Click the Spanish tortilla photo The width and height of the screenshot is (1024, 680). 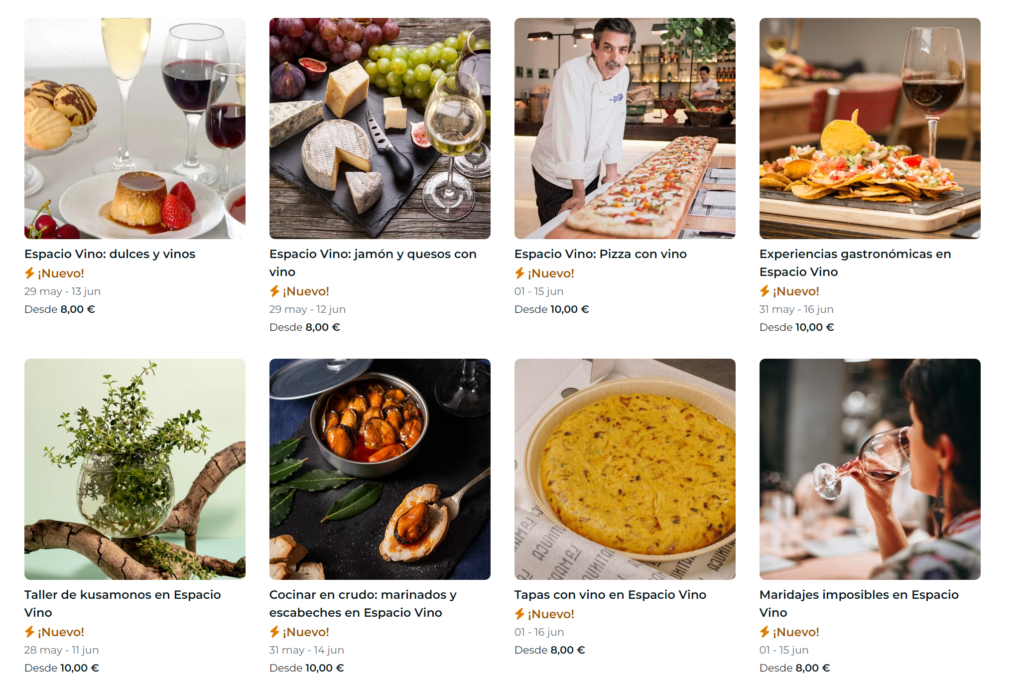coord(625,469)
